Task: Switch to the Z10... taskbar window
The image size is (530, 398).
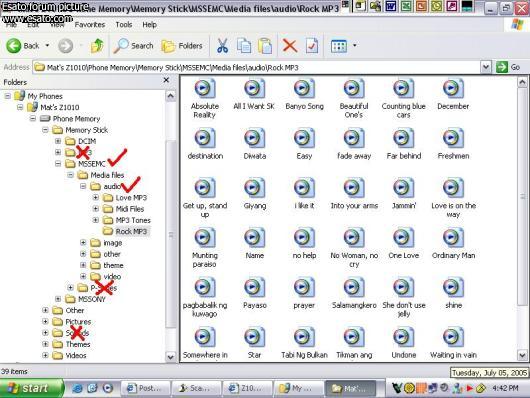Action: 247,388
